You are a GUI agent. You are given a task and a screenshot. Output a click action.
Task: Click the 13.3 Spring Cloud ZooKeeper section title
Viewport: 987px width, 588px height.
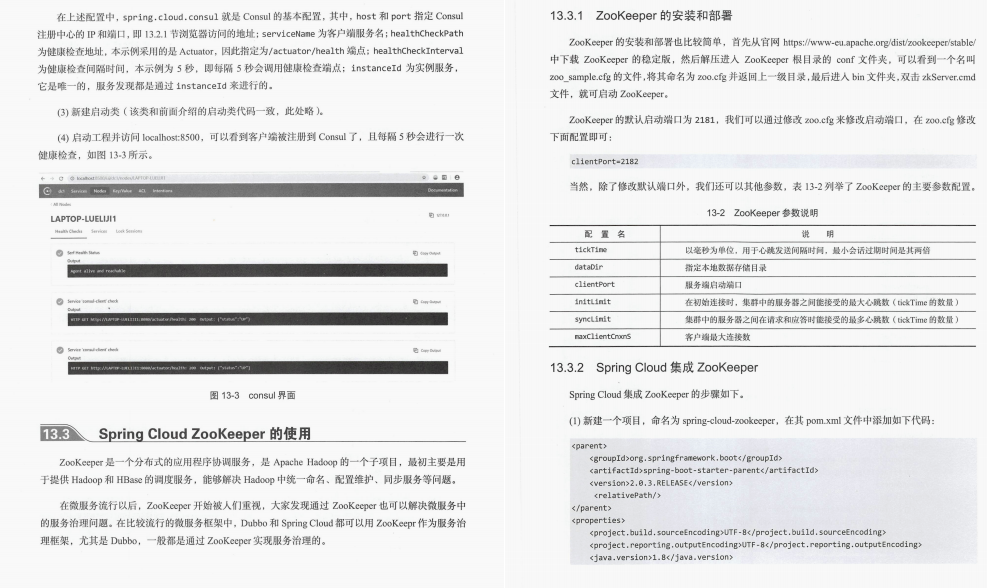click(205, 434)
